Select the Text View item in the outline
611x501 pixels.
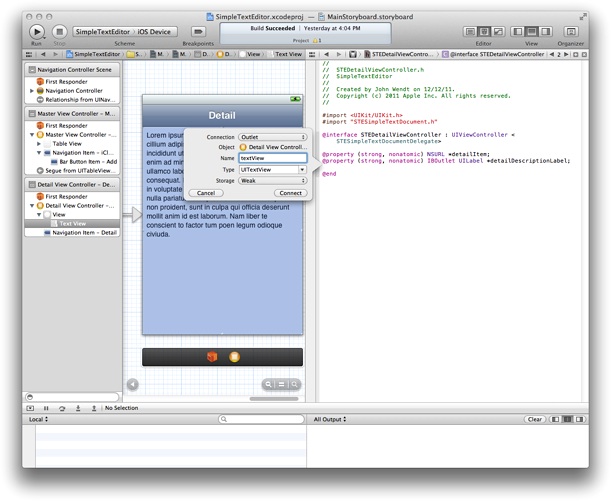coord(72,223)
